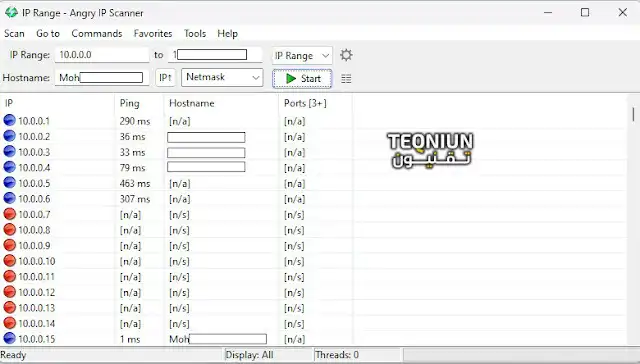Click the blue status dot for 10.0.0.15
The height and width of the screenshot is (364, 640).
tap(9, 338)
